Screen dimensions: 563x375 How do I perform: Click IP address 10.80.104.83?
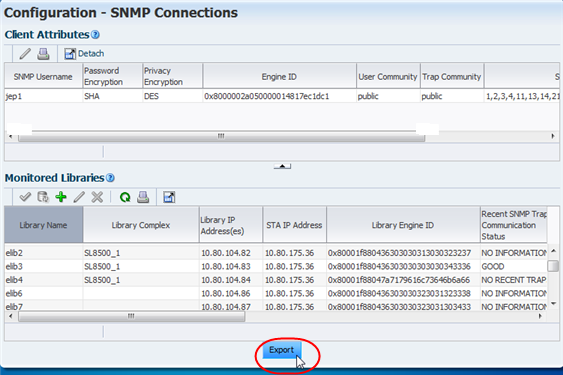click(226, 267)
